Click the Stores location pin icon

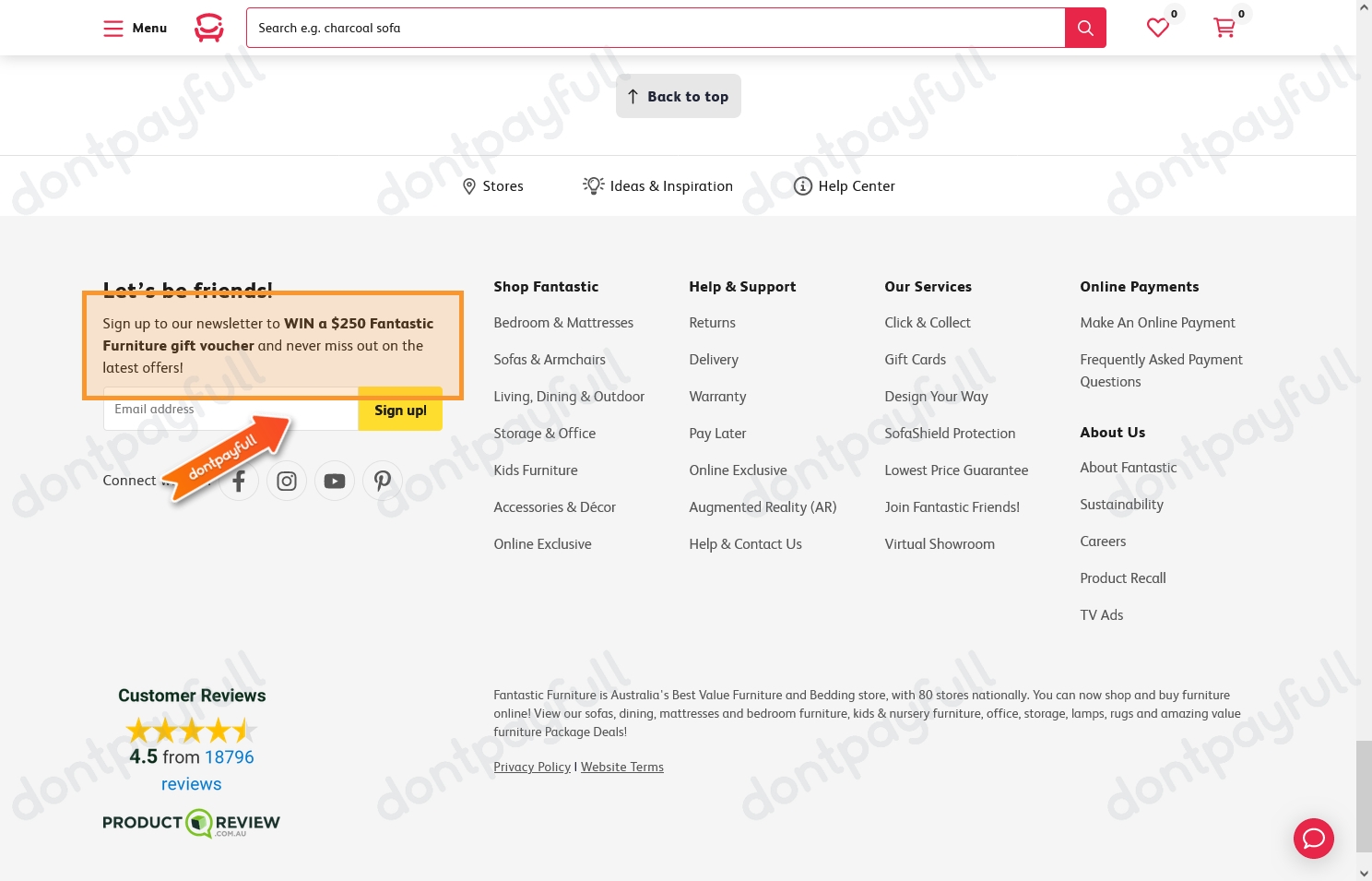pos(470,185)
